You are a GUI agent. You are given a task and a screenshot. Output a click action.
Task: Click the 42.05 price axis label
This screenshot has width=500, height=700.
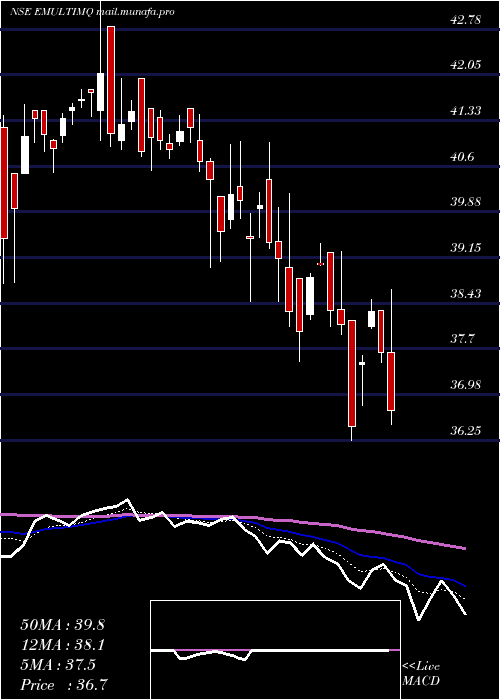coord(466,65)
